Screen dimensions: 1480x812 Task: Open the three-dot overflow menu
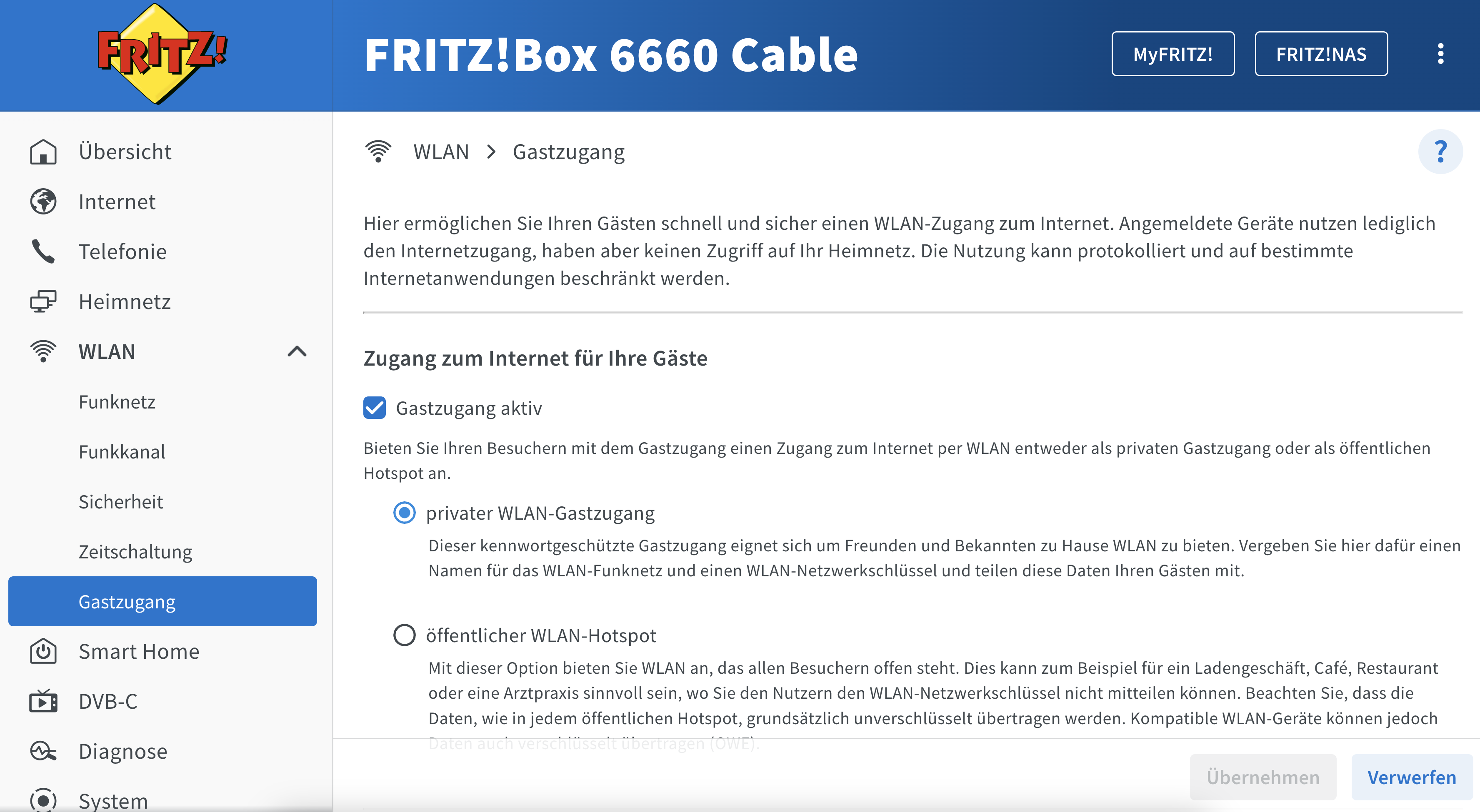tap(1440, 53)
